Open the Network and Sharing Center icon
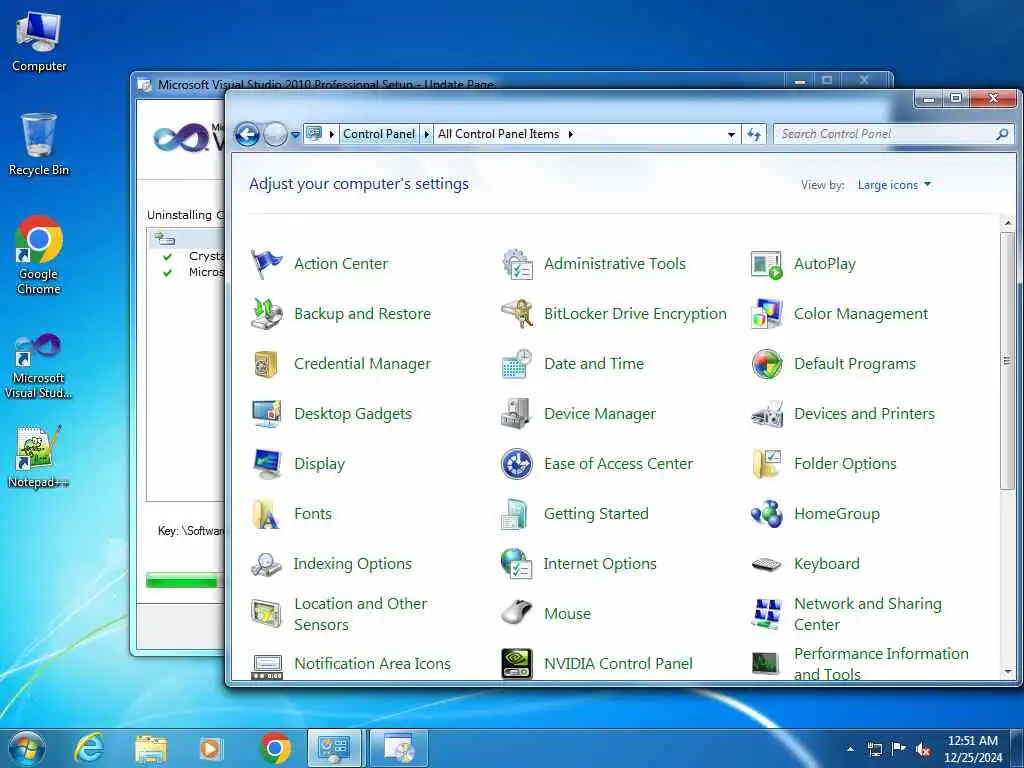1024x768 pixels. 767,614
